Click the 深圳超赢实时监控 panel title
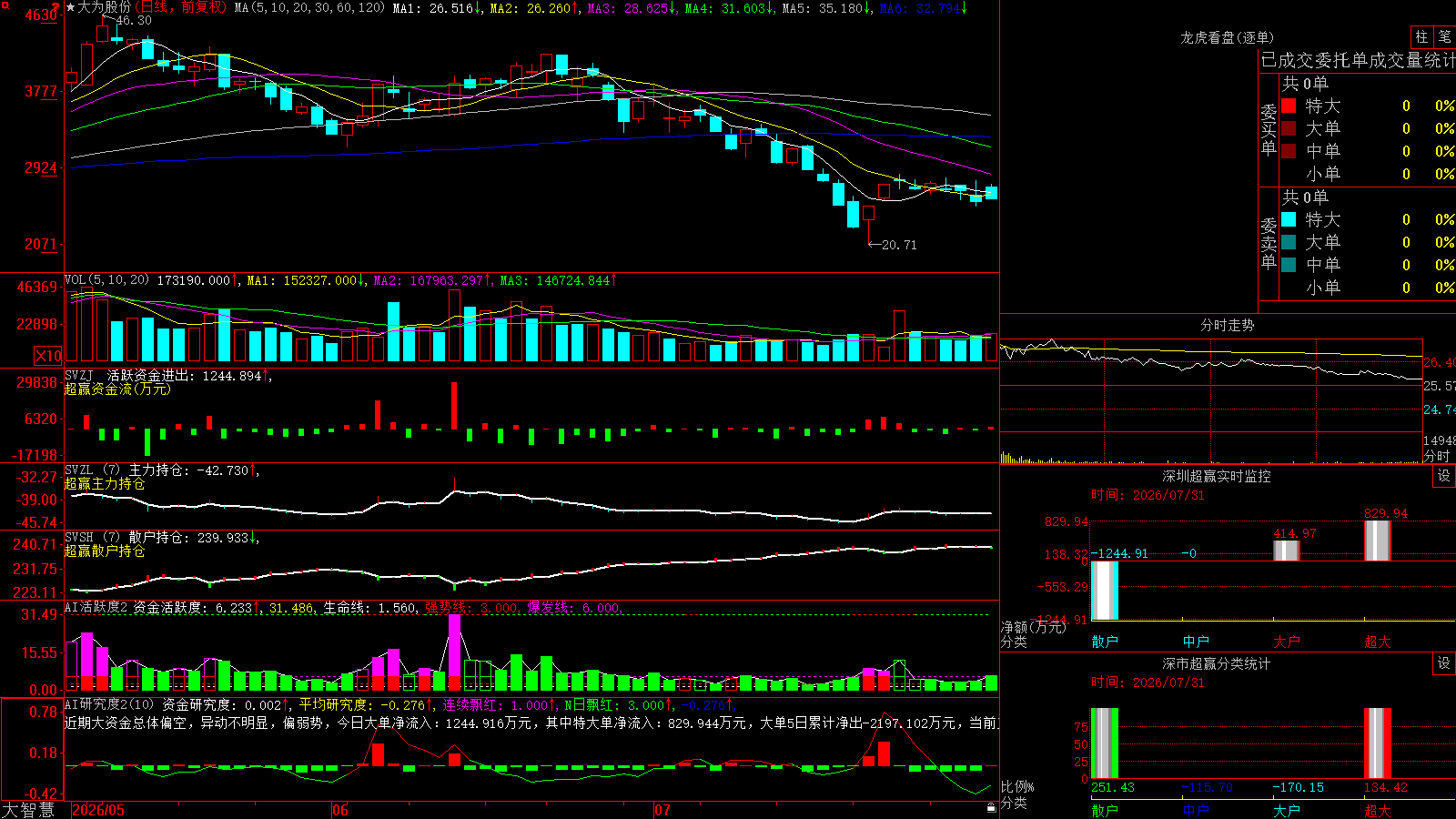 [x=1216, y=476]
